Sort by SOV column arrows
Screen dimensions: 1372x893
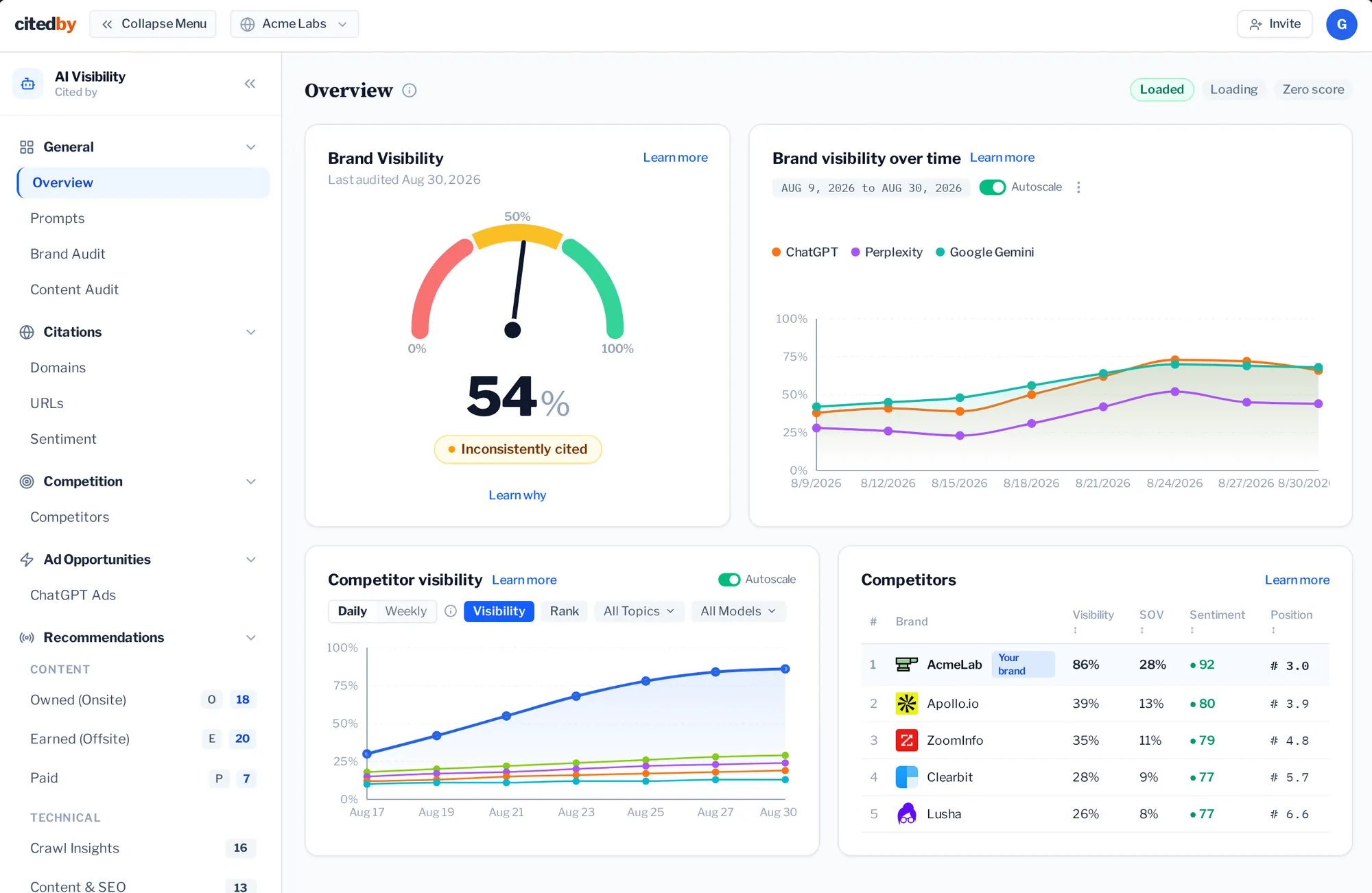(x=1142, y=630)
